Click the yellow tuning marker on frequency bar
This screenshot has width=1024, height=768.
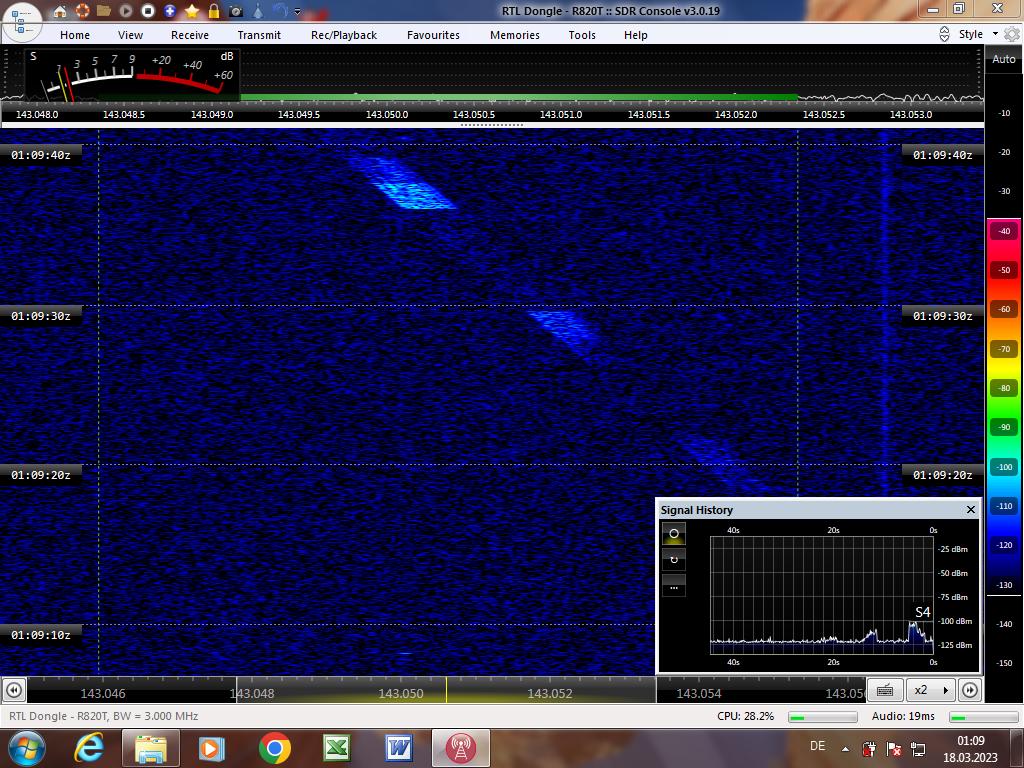tap(447, 690)
